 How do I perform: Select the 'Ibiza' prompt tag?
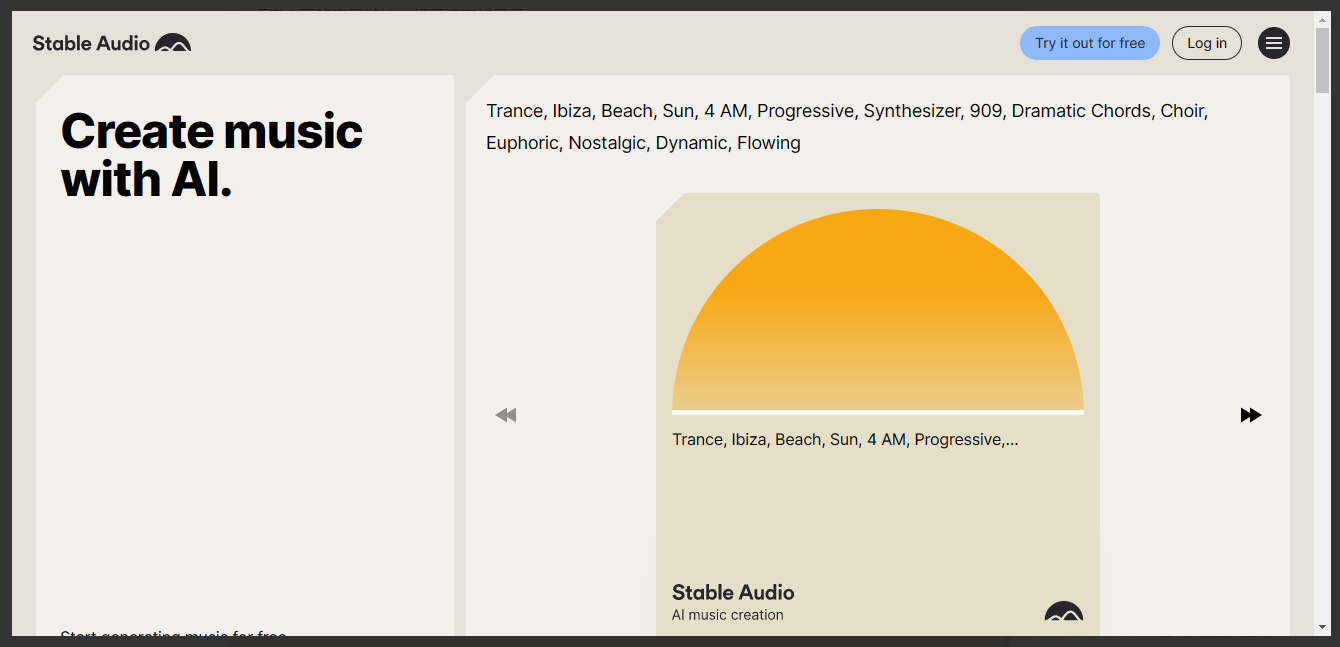570,110
